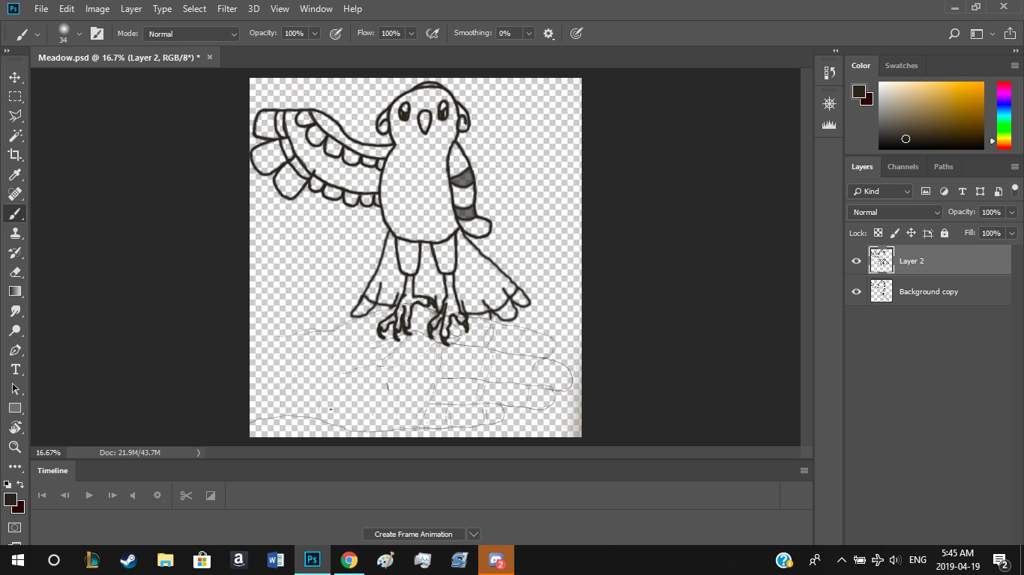Toggle pressure for opacity button
1024x575 pixels.
click(x=336, y=33)
